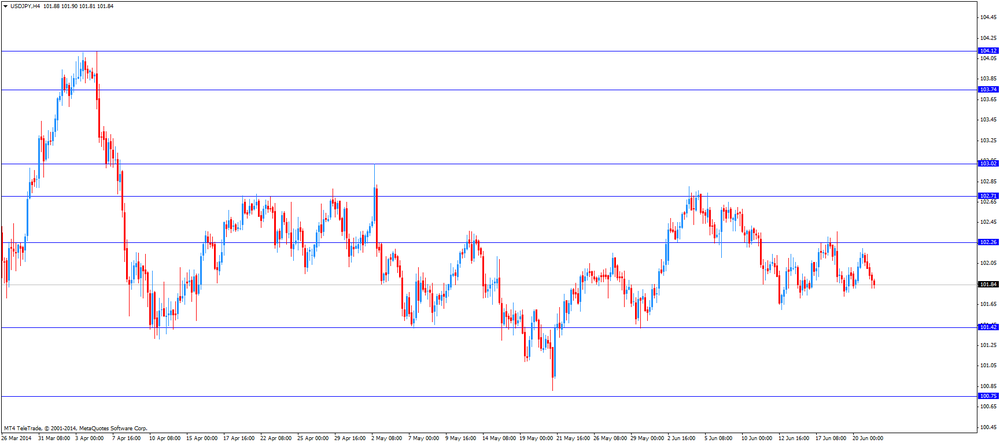Select the horizontal line price label 101.42
1000x443 pixels.
point(989,327)
